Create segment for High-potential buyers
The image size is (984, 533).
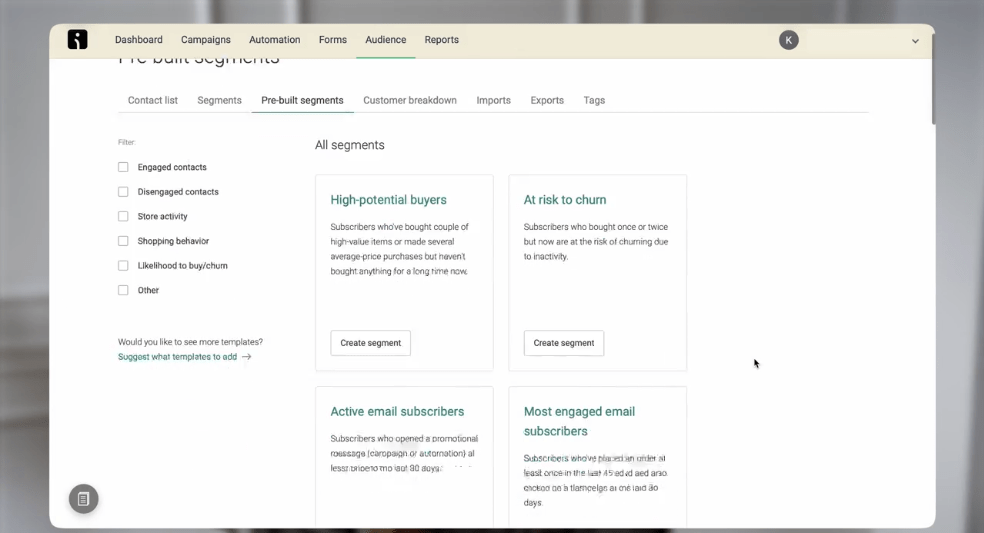[370, 343]
